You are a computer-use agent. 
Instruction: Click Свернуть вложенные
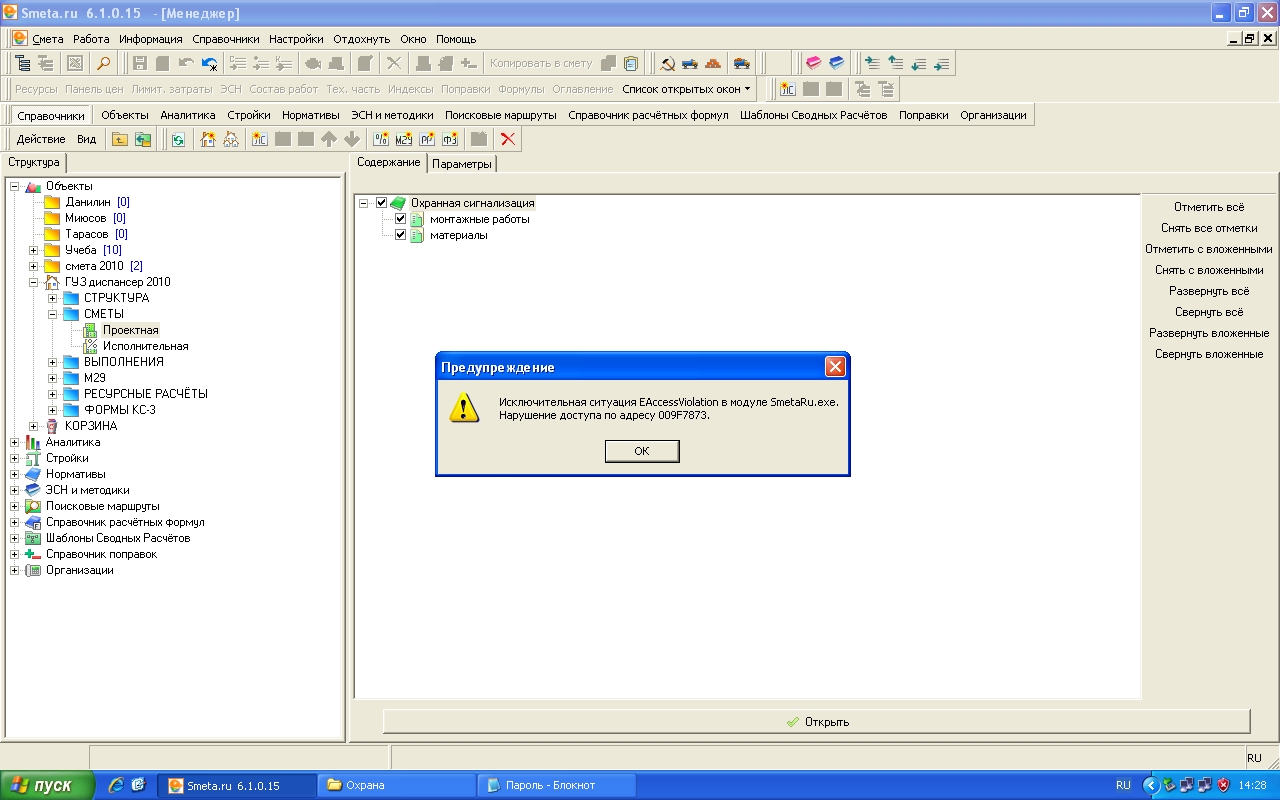coord(1209,354)
